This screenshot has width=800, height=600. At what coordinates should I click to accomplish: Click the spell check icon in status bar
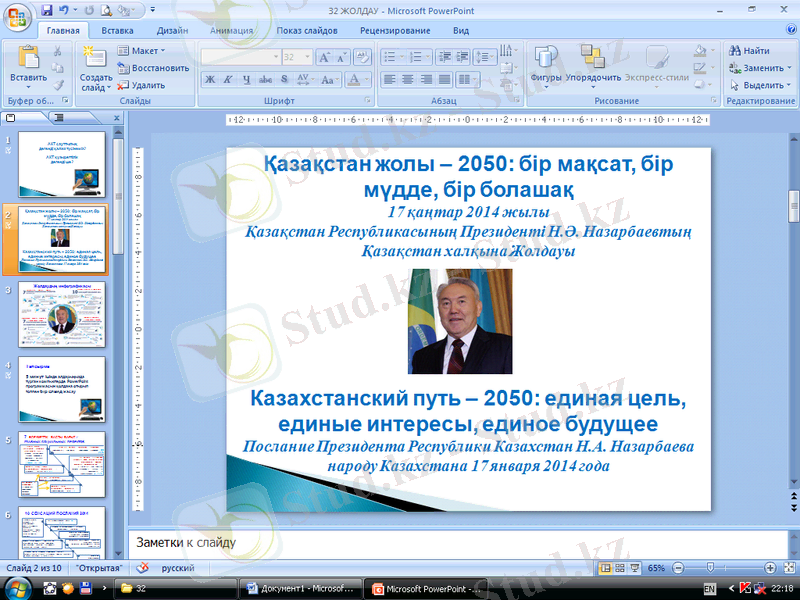click(141, 568)
